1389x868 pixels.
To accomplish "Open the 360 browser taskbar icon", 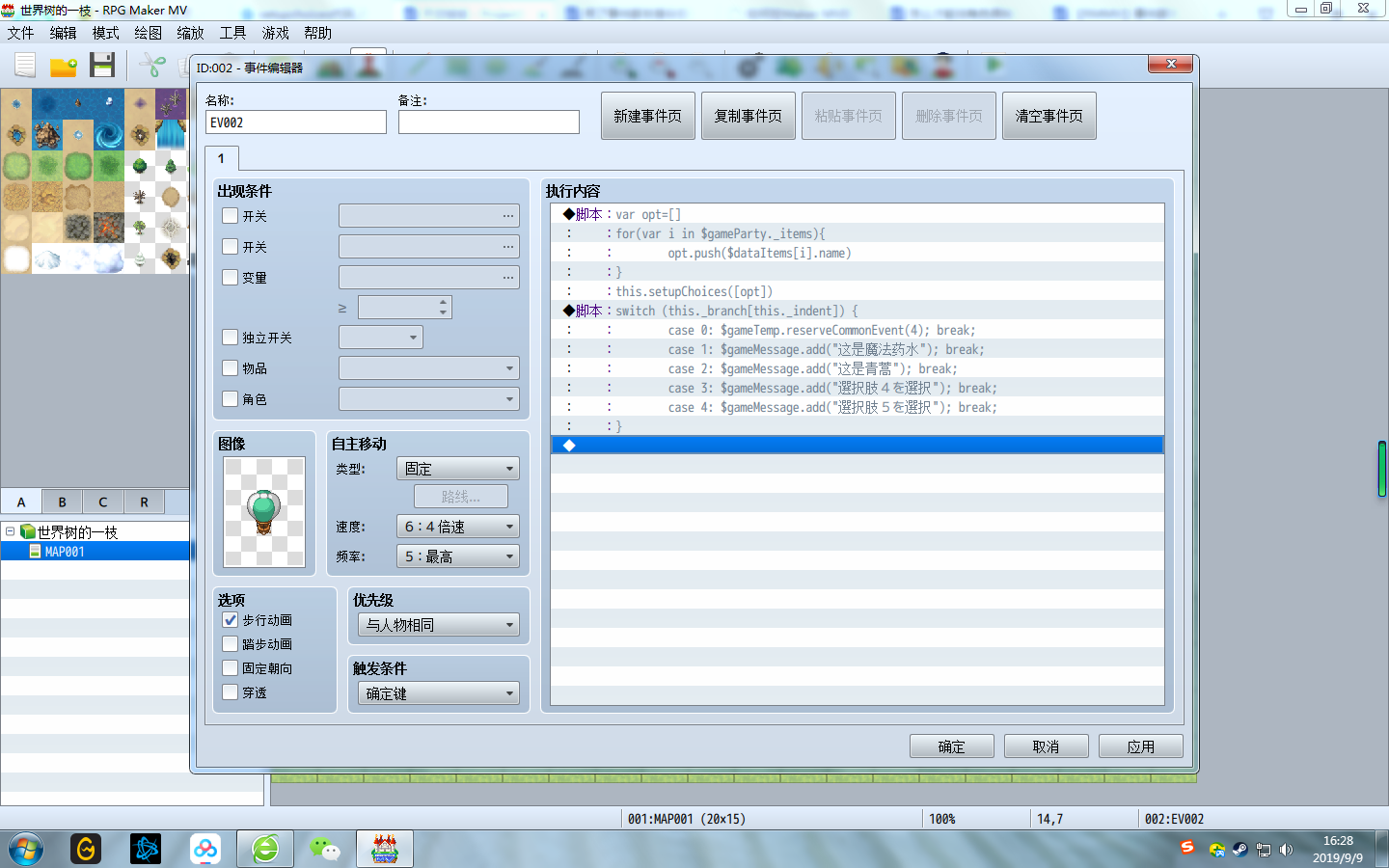I will (265, 849).
